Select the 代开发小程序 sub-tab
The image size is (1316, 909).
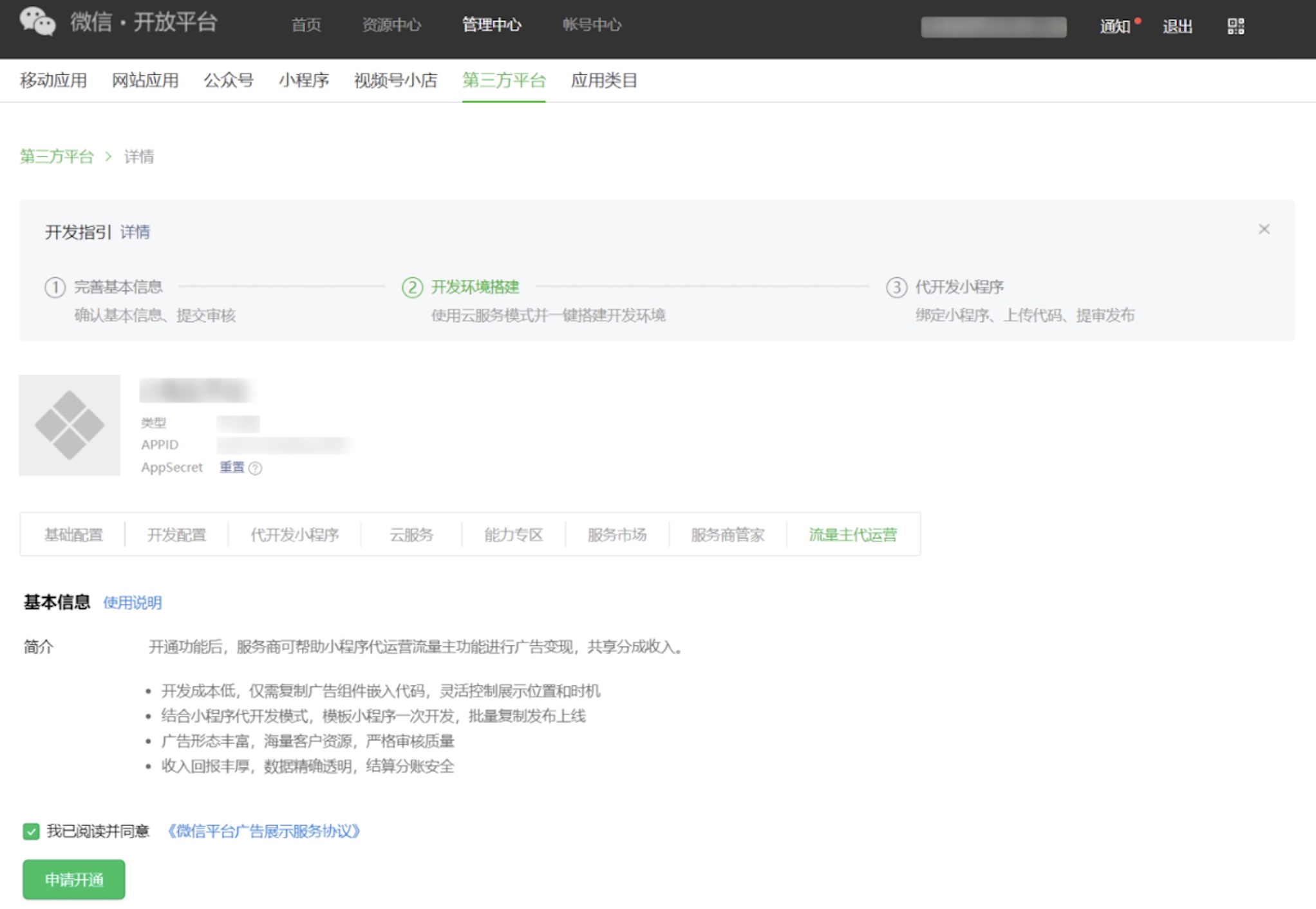295,534
